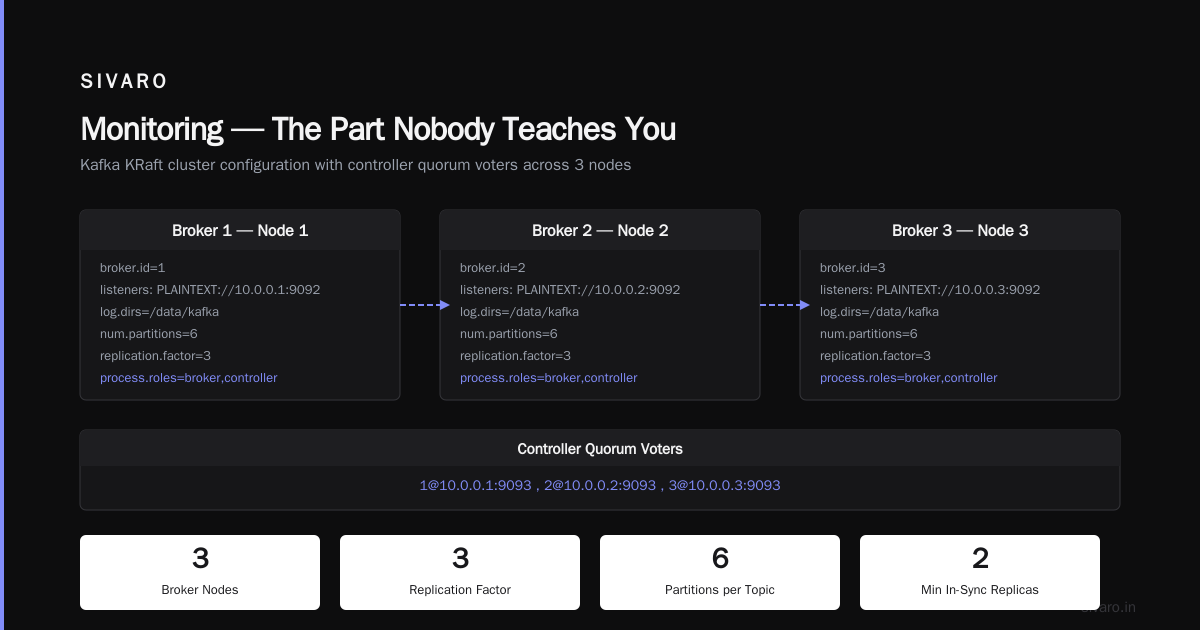
Task: Click the sivaro.in watermark link
Action: pyautogui.click(x=1108, y=607)
